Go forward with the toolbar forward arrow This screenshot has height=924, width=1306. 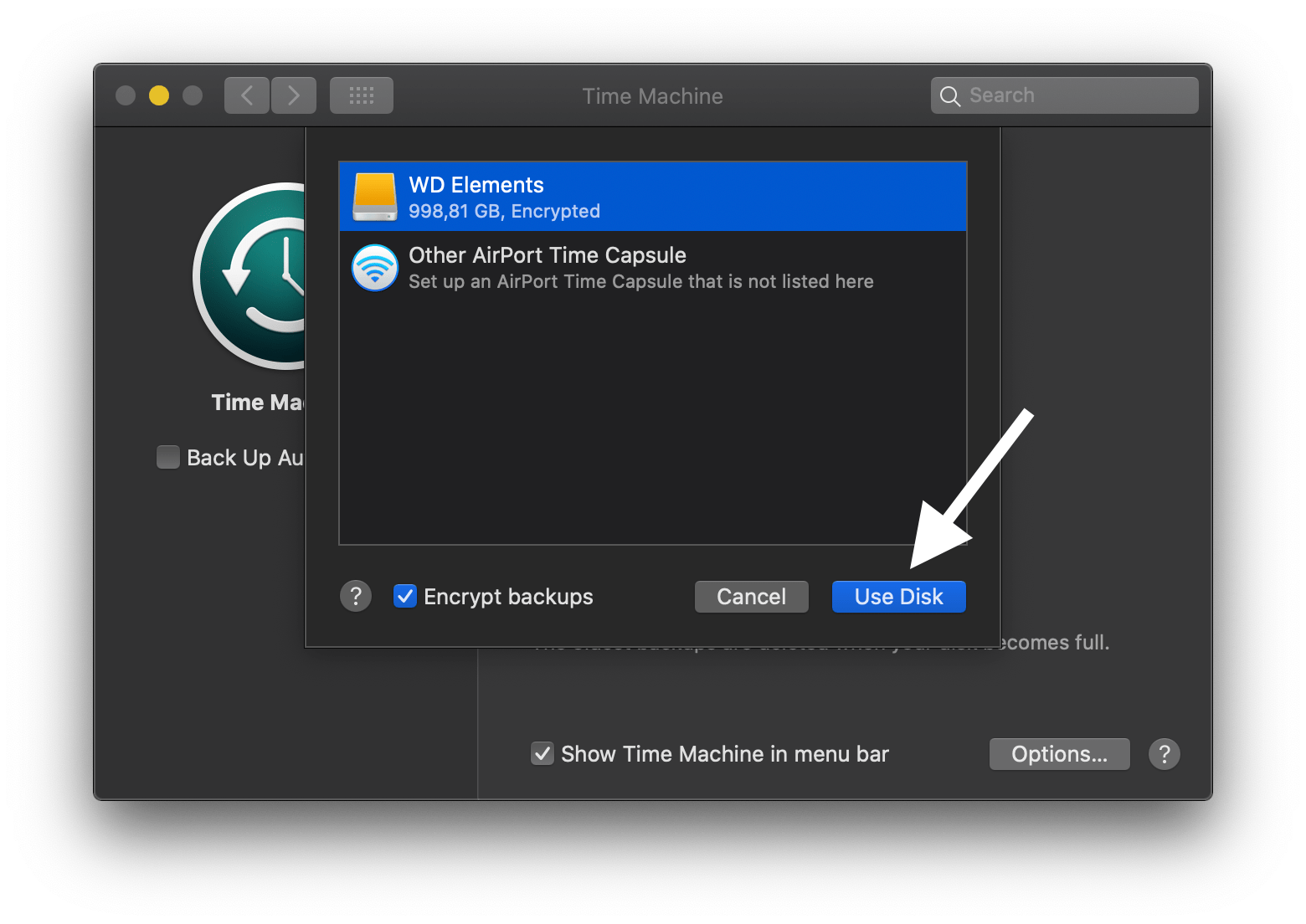[x=294, y=95]
